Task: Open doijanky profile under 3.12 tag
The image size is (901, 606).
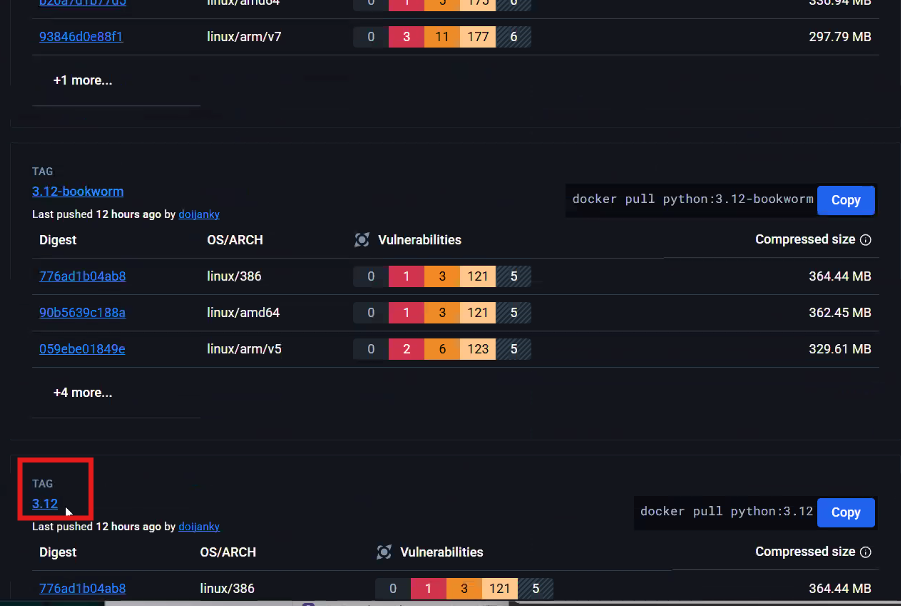Action: (199, 526)
